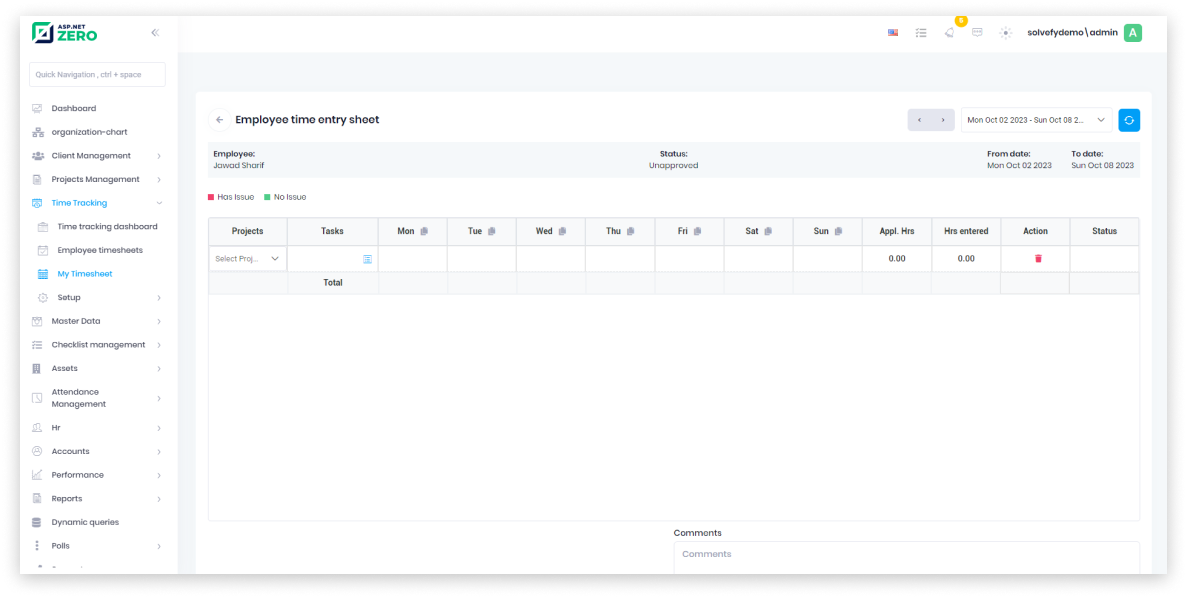Click the blue refresh timesheet button
The height and width of the screenshot is (598, 1187).
tap(1128, 120)
